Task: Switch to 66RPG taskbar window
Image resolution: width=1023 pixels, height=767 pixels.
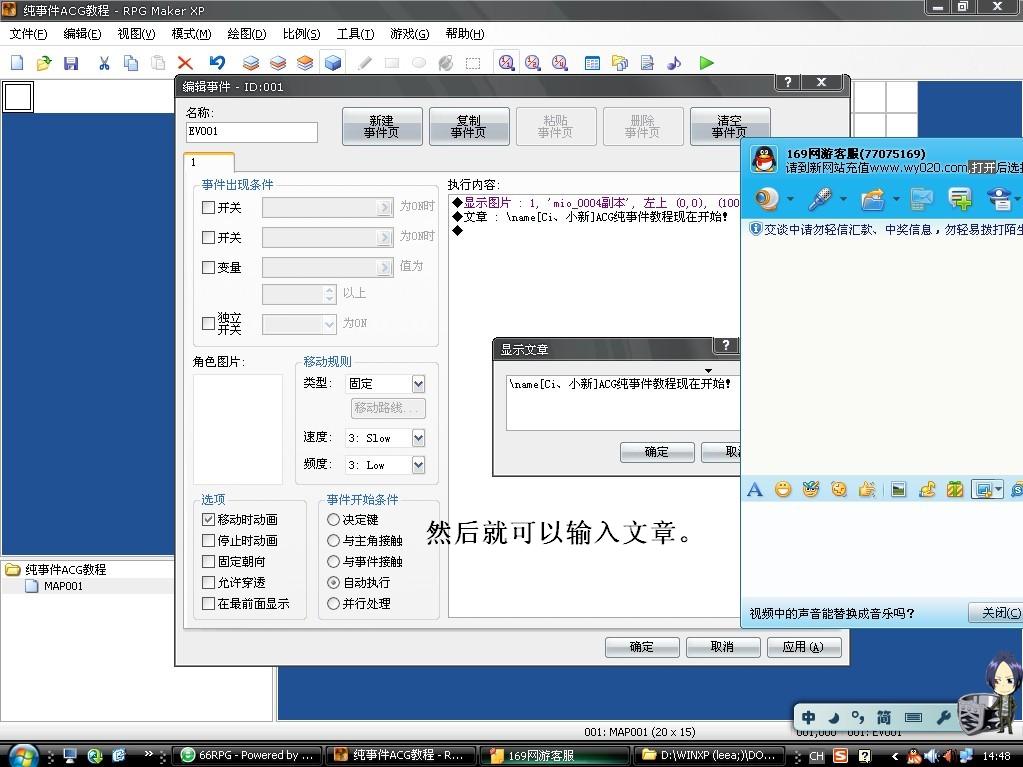Action: click(247, 755)
